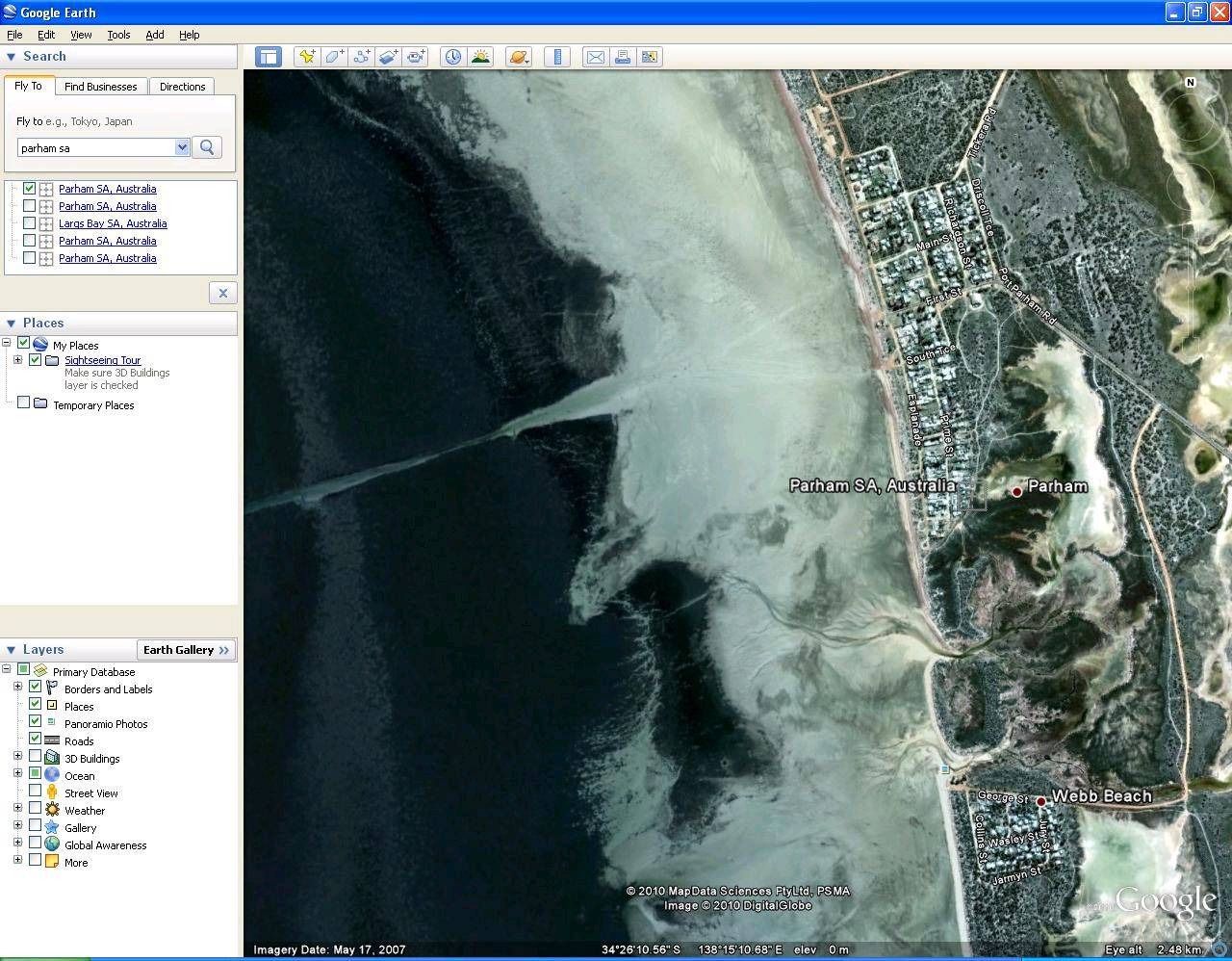Uncheck the Roads layer checkbox
1232x961 pixels.
coord(36,740)
